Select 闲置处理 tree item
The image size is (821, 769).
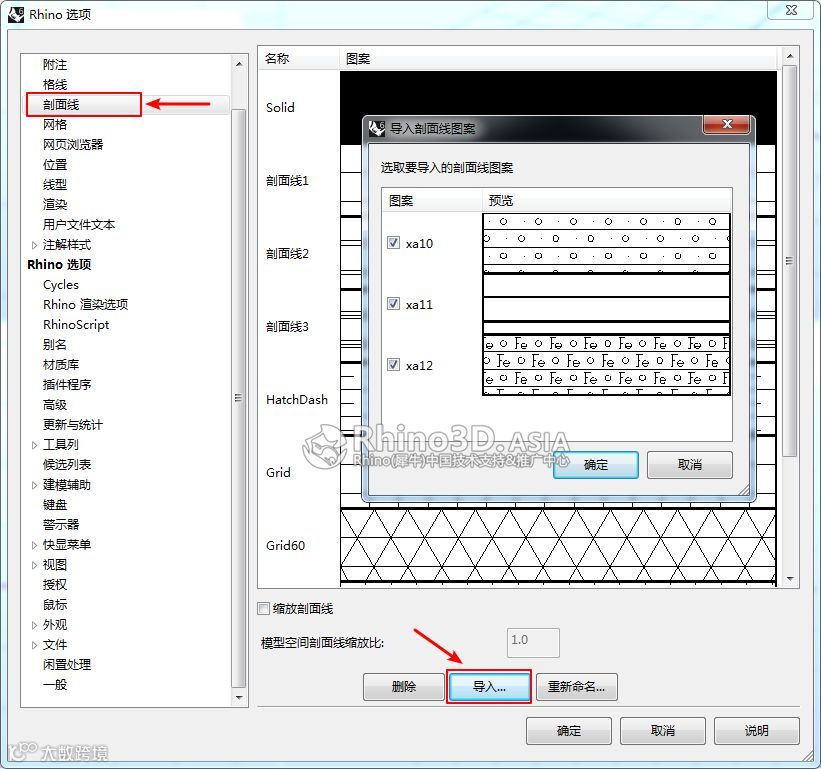tap(67, 664)
